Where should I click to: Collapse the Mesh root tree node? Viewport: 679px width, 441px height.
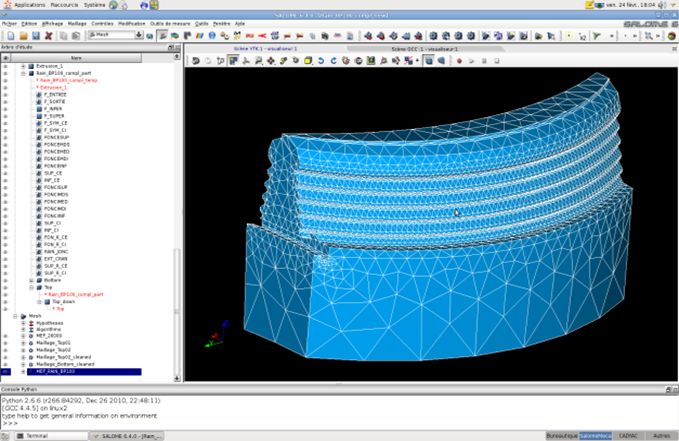[15, 316]
